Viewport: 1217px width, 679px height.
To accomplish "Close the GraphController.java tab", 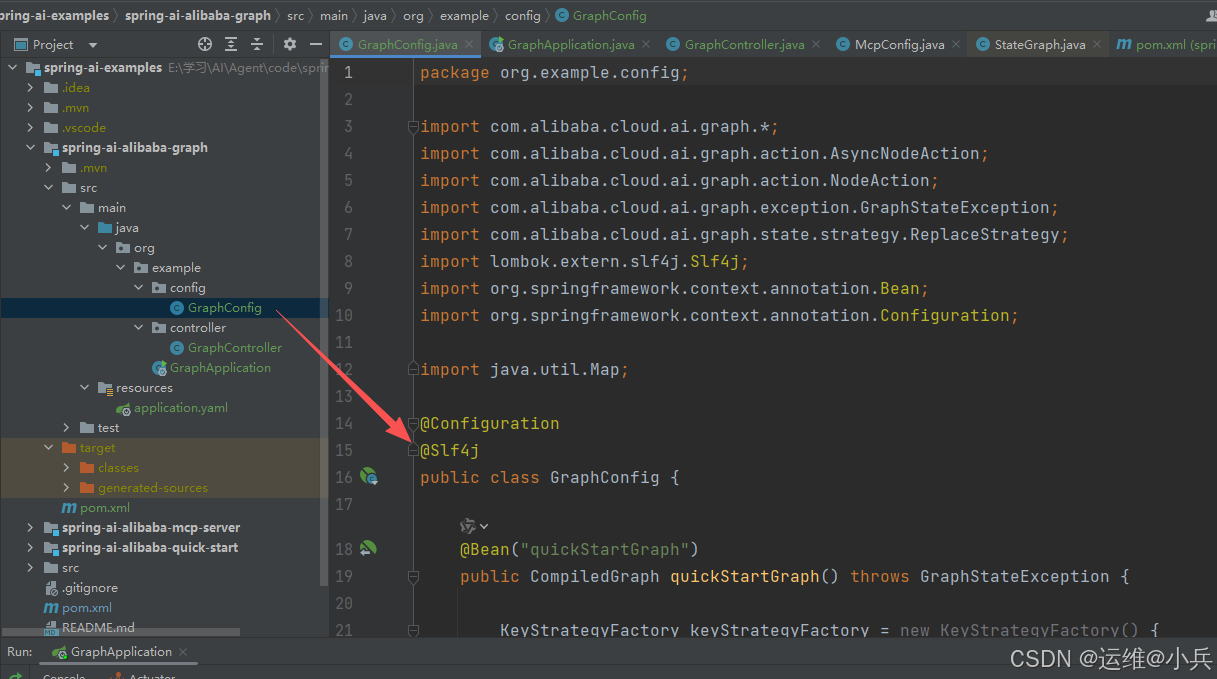I will click(x=816, y=44).
